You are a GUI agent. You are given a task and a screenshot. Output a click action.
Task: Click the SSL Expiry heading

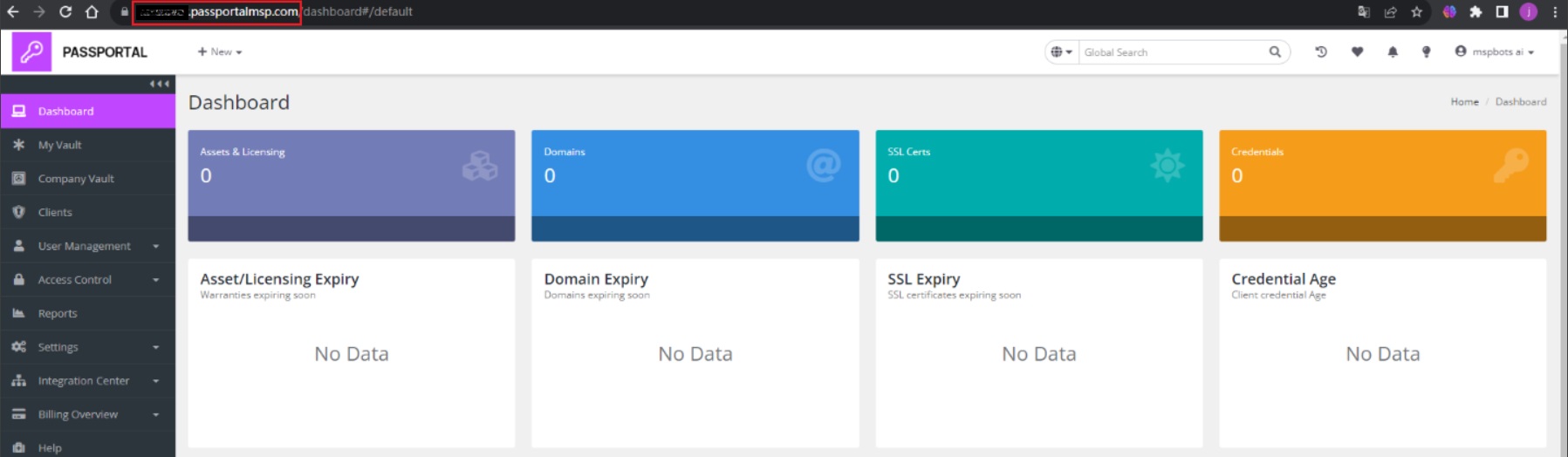(x=924, y=279)
